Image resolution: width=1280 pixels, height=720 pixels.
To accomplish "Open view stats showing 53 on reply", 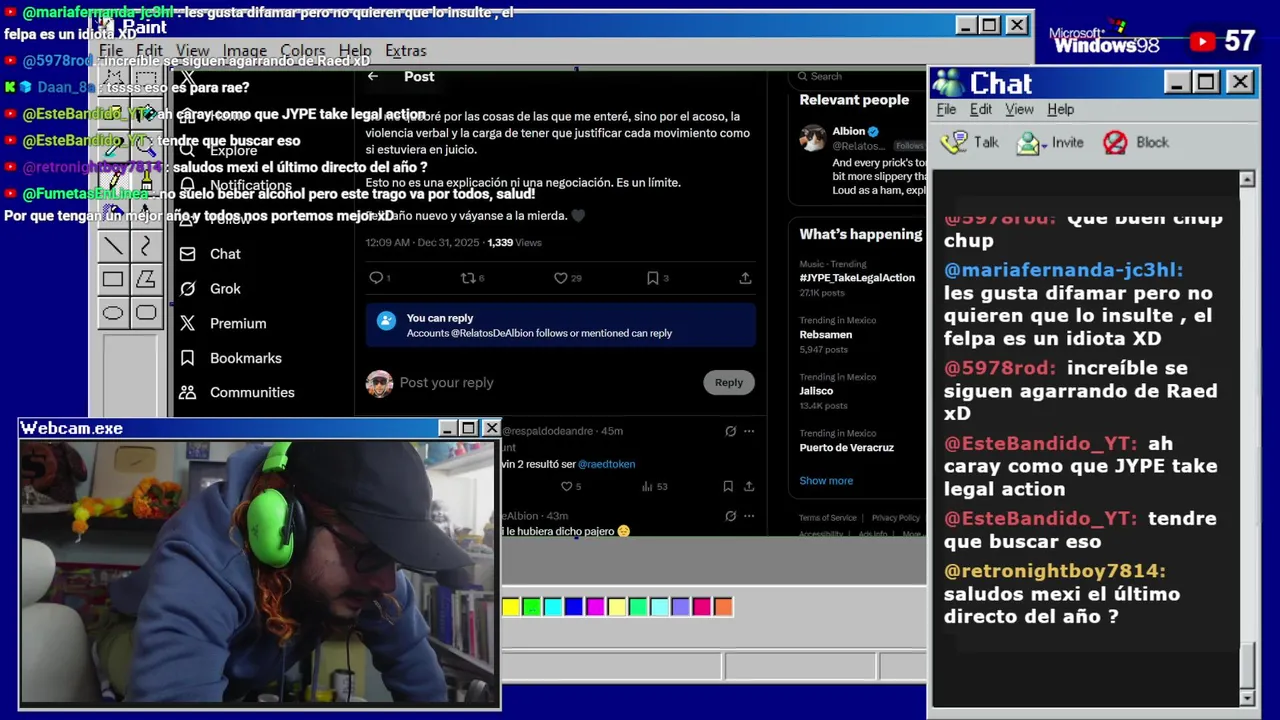I will coord(655,486).
